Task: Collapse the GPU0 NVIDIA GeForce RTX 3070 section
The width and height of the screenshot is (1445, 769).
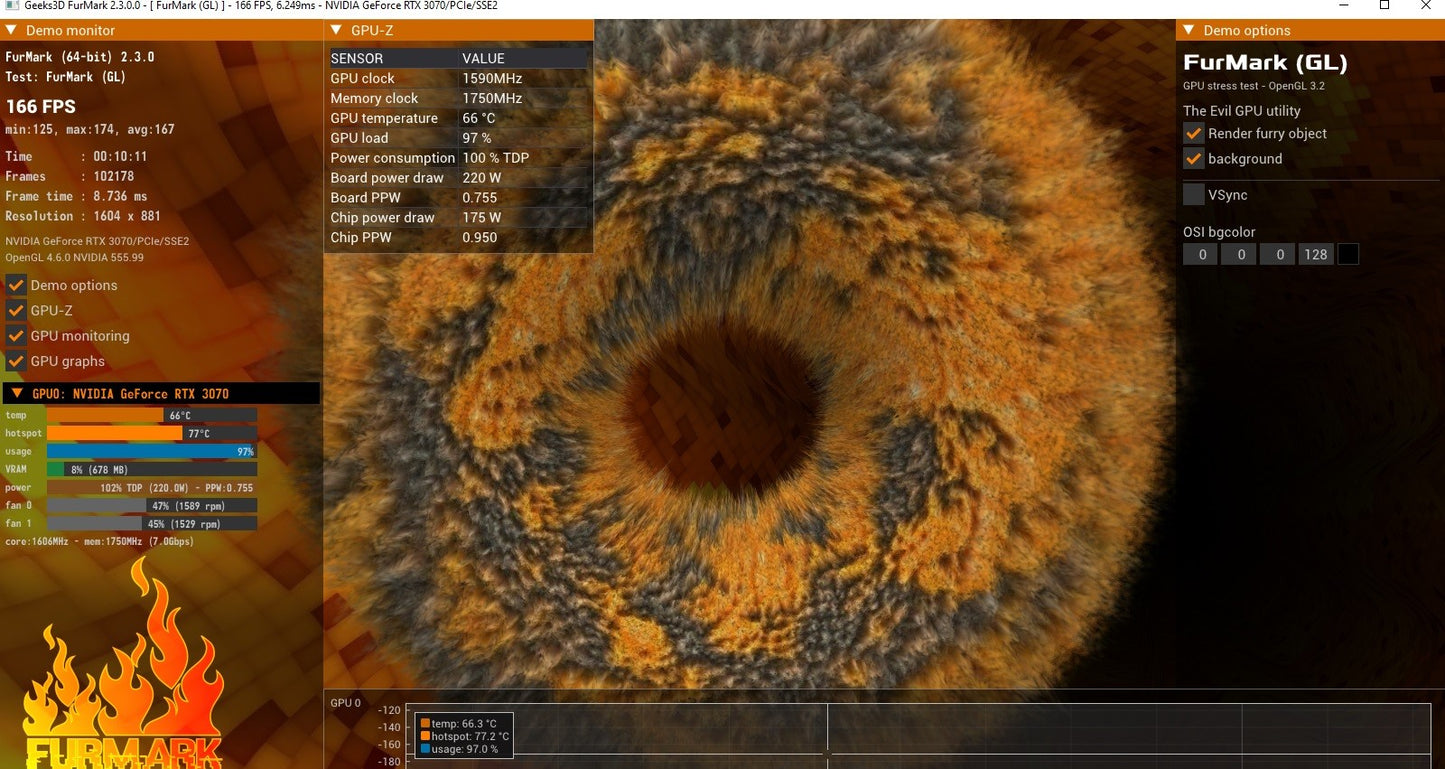Action: pyautogui.click(x=17, y=393)
